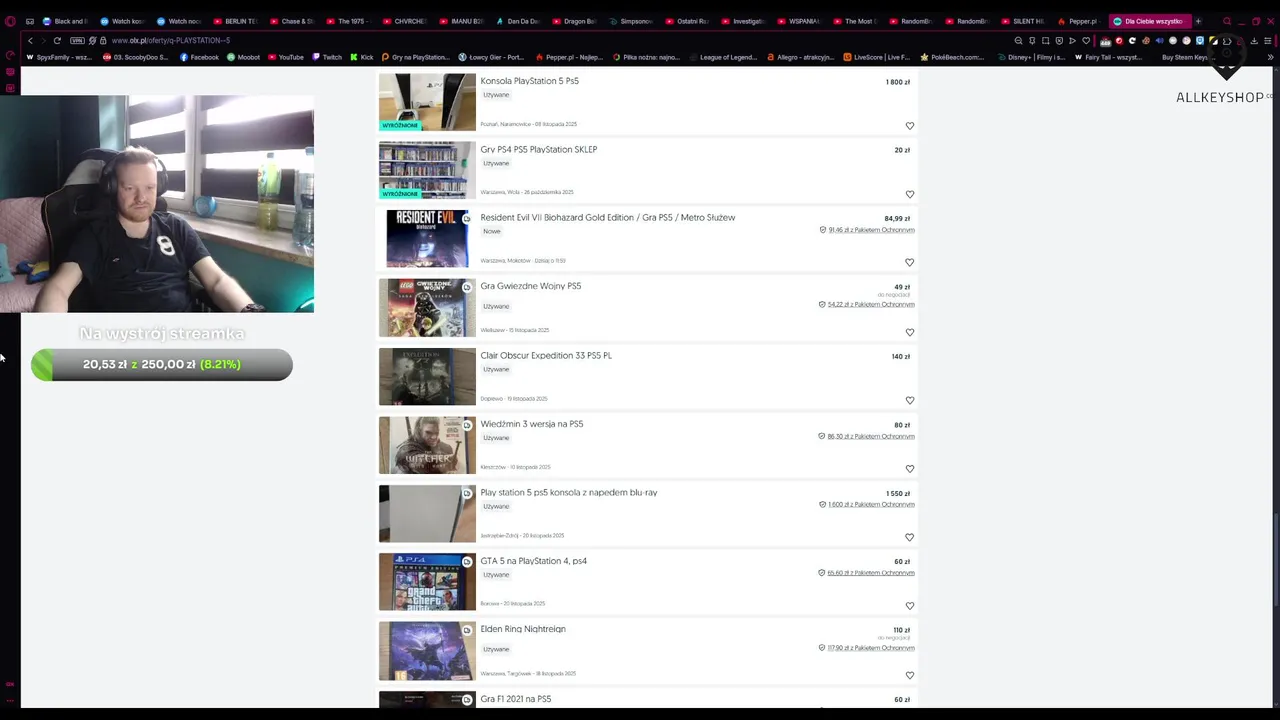Click 54,22 zł z Pakietem Ochronnym link

(x=871, y=304)
